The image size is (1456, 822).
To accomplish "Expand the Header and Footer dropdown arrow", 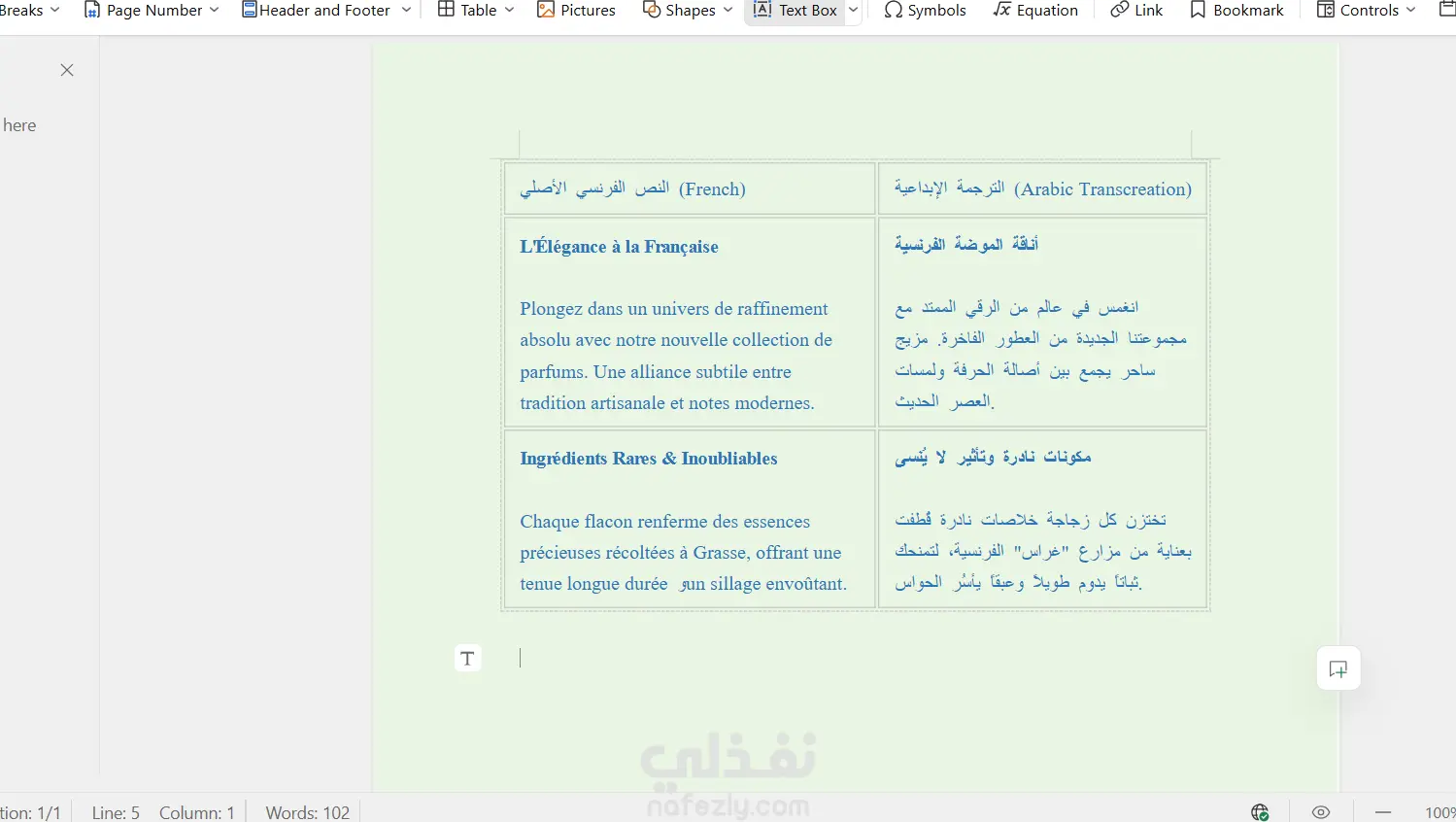I will point(406,10).
